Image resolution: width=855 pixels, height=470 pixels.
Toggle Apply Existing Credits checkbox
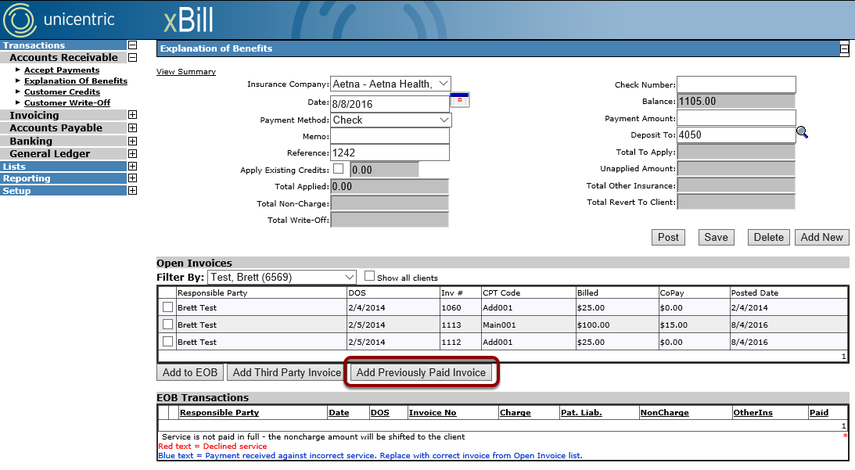[338, 168]
